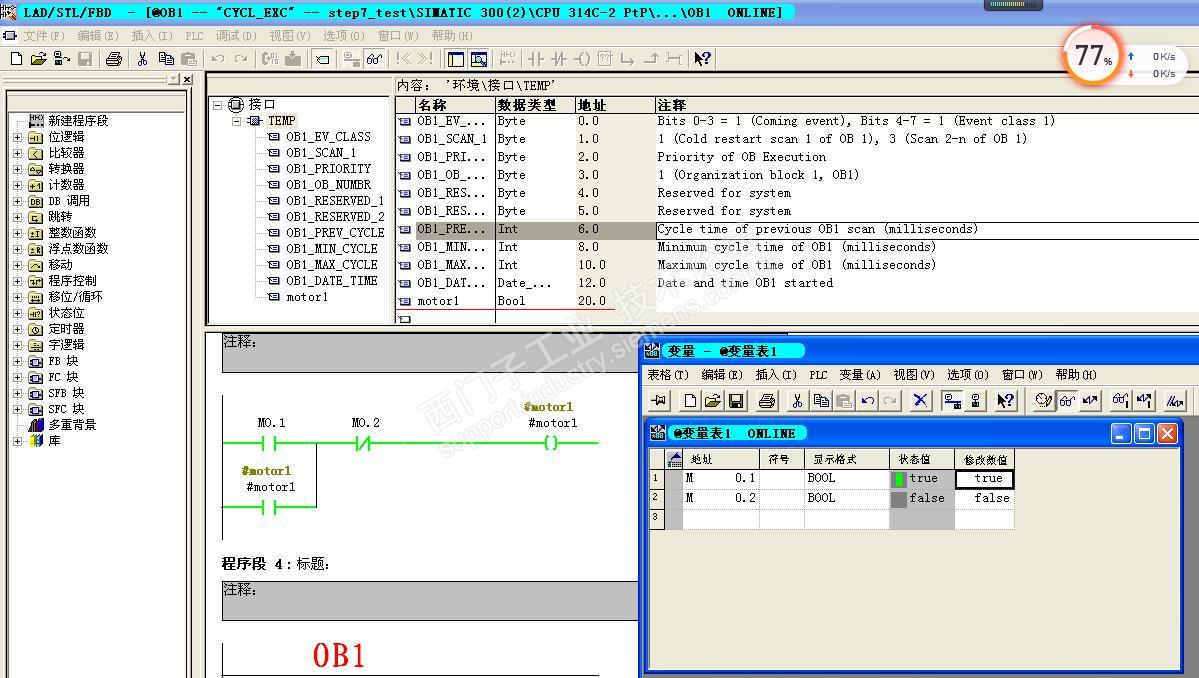Screen dimensions: 1199x678
Task: Open the PLC menu in variable window
Action: click(x=818, y=375)
